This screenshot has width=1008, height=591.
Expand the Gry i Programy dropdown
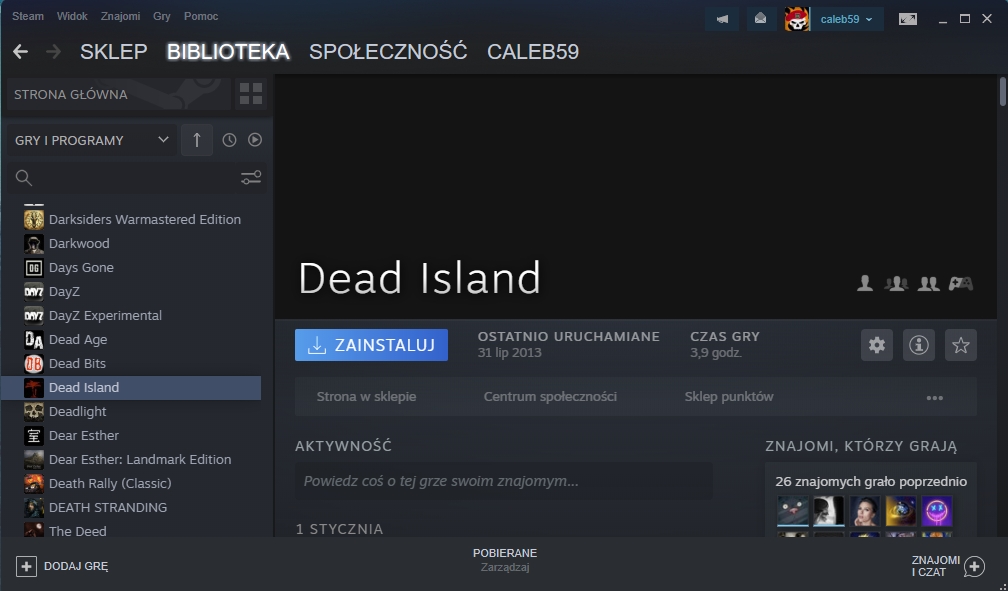91,140
